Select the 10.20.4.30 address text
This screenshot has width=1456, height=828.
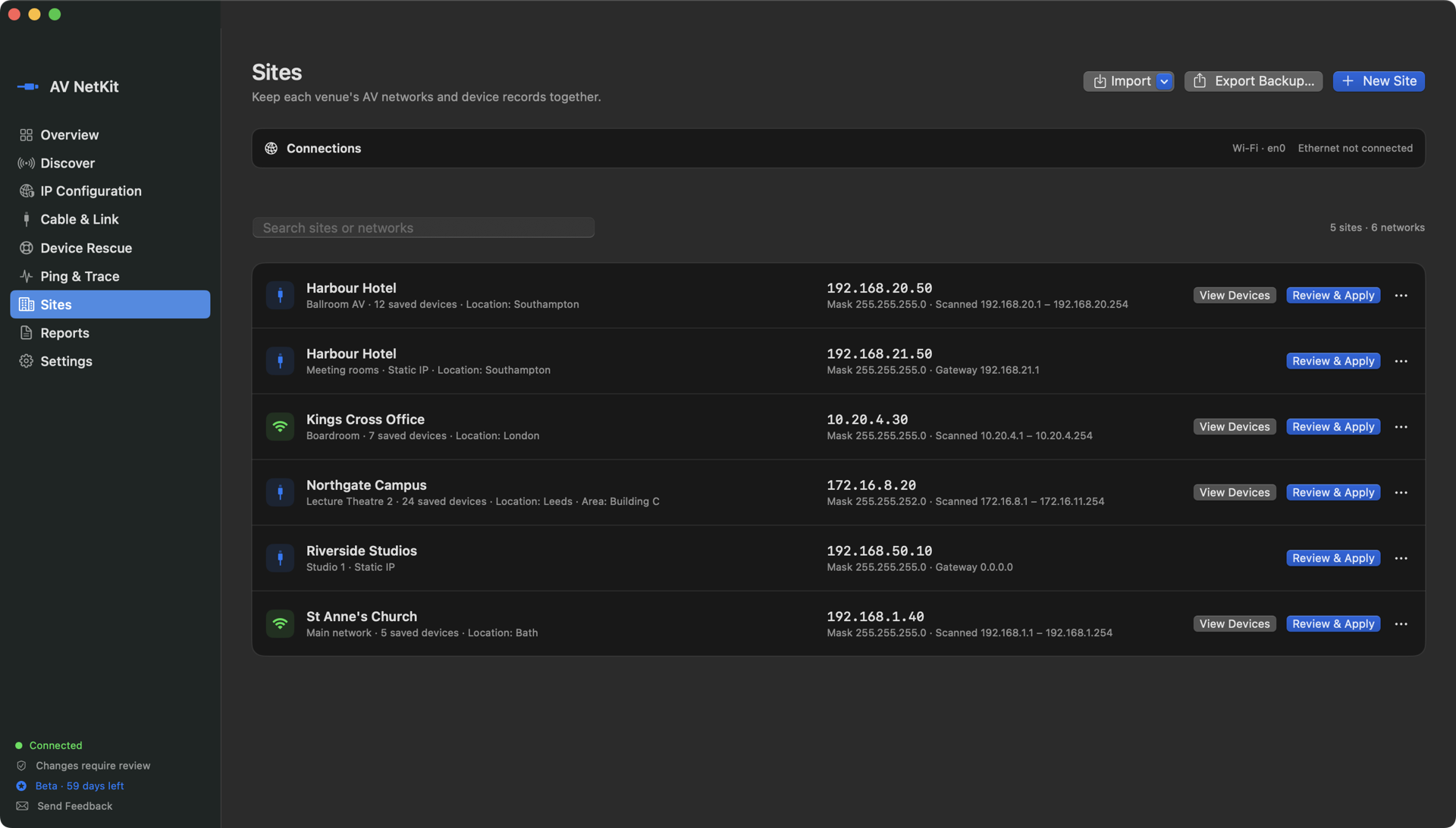(x=867, y=419)
